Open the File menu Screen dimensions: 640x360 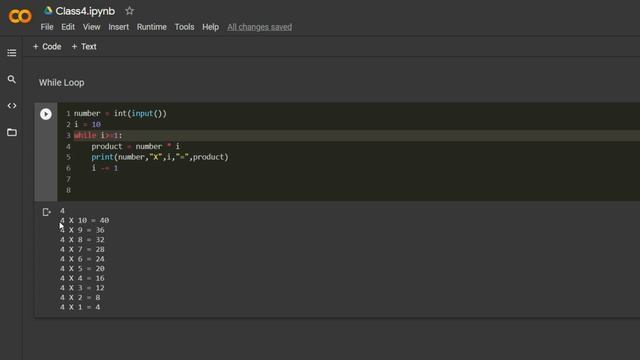point(47,27)
